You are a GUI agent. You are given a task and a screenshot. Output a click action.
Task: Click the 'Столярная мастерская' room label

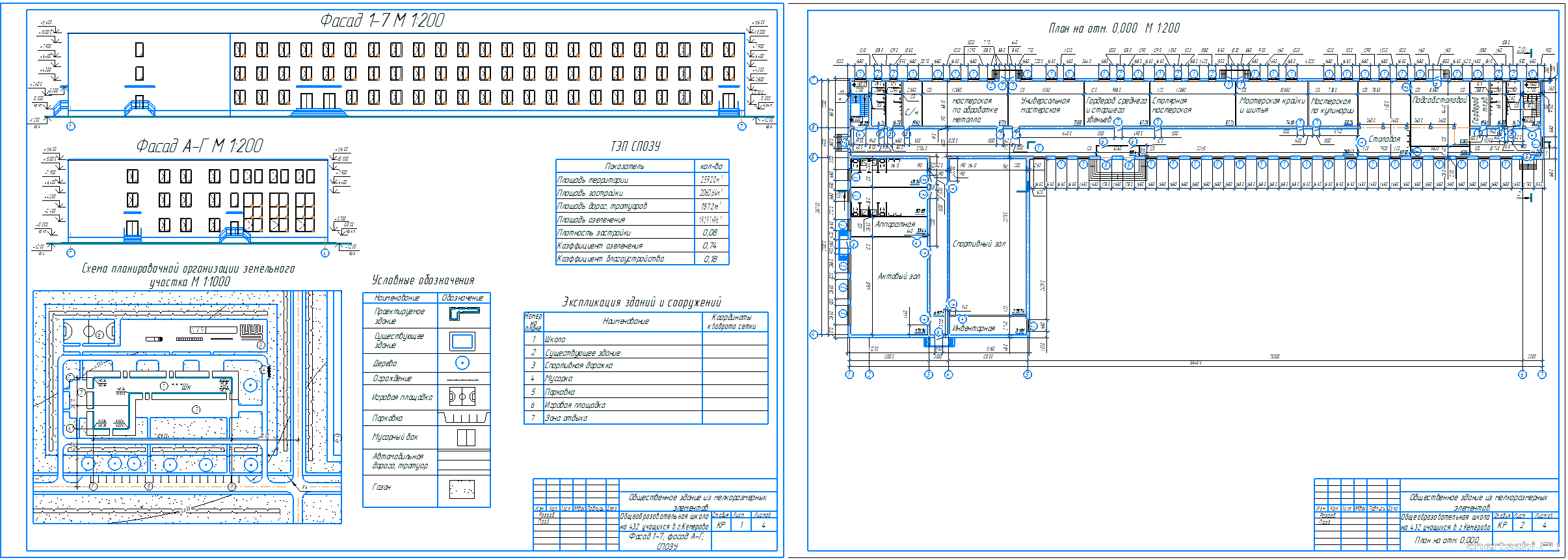pos(1171,105)
